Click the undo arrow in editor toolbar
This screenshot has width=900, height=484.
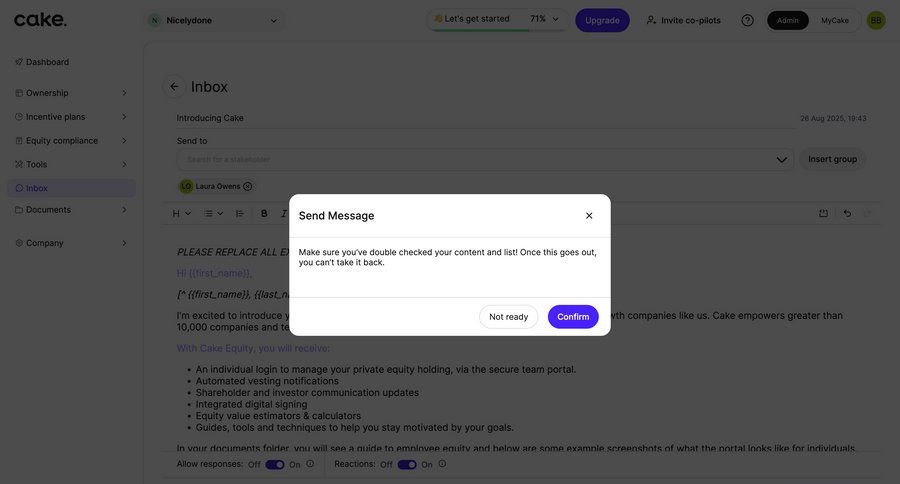(847, 213)
